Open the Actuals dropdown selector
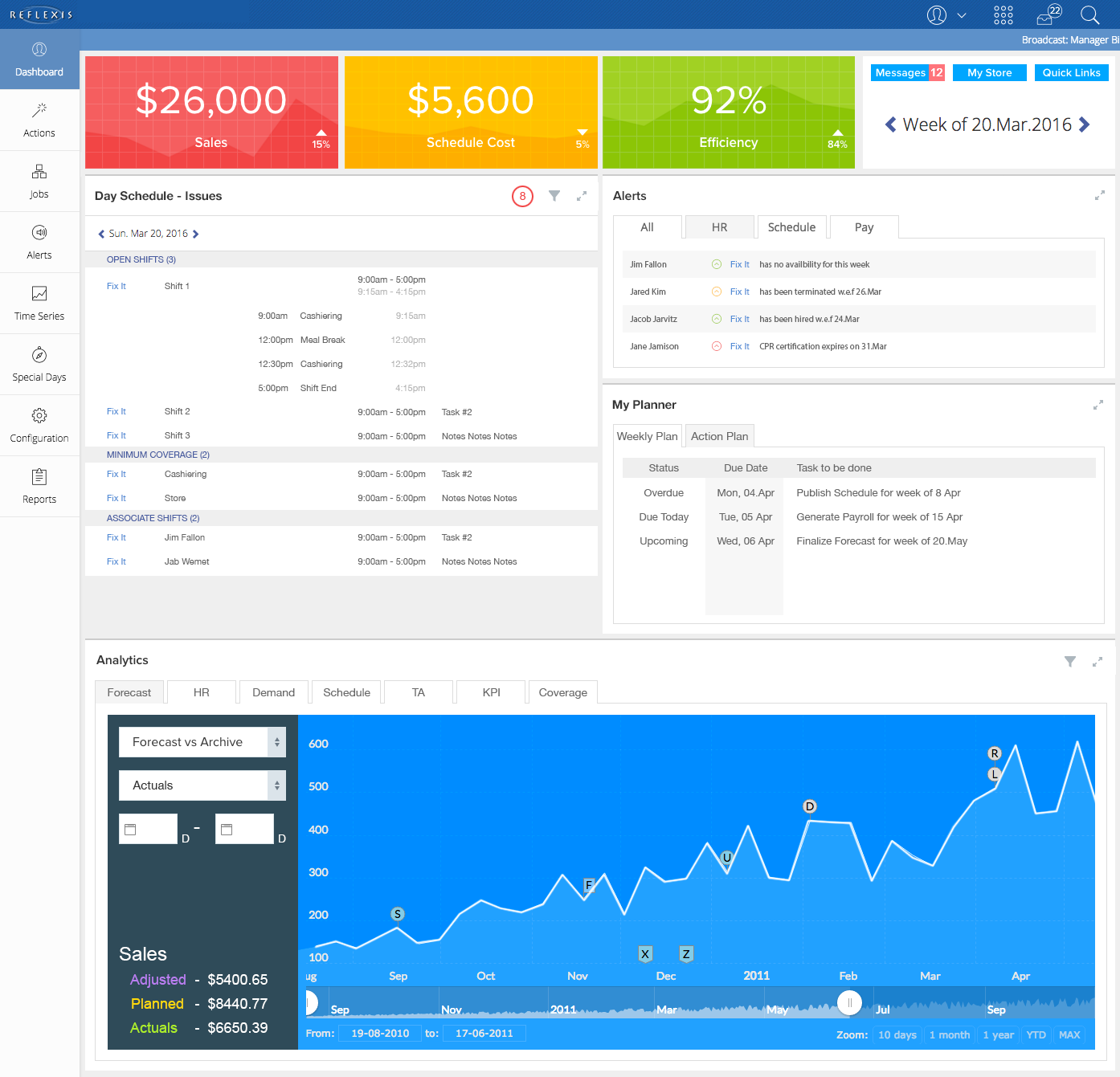 [x=202, y=785]
